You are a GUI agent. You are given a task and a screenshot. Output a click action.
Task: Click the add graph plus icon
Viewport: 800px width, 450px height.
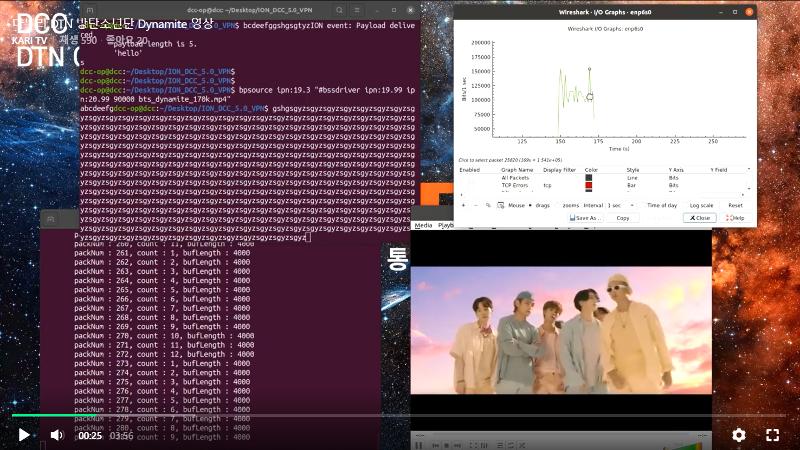click(x=462, y=205)
